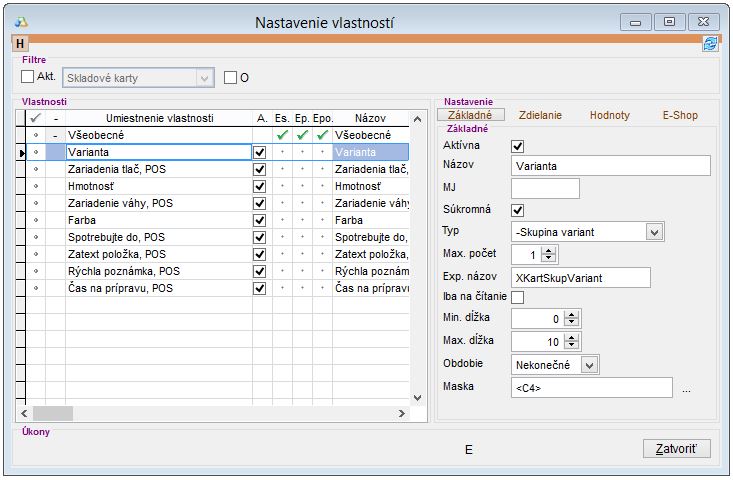Screen dimensions: 733x480
Task: Expand the Skladové karty filter dropdown
Action: [205, 77]
